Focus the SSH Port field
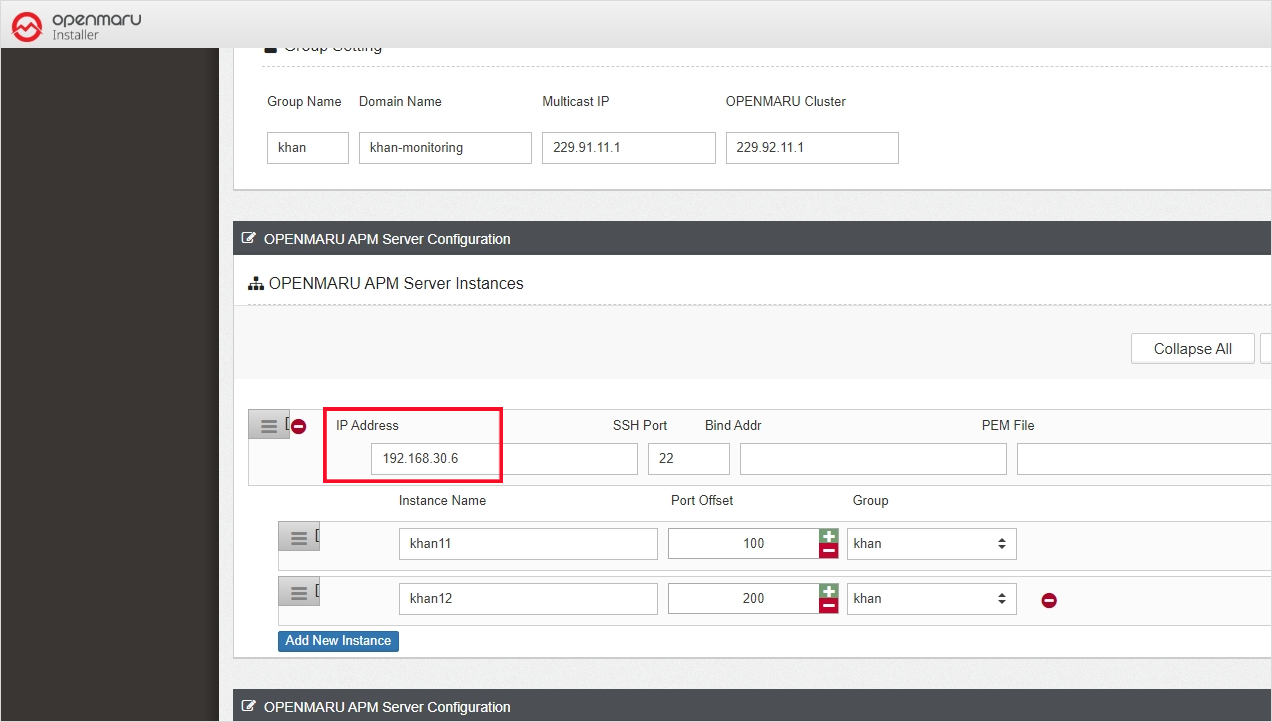Image resolution: width=1272 pixels, height=722 pixels. tap(688, 460)
